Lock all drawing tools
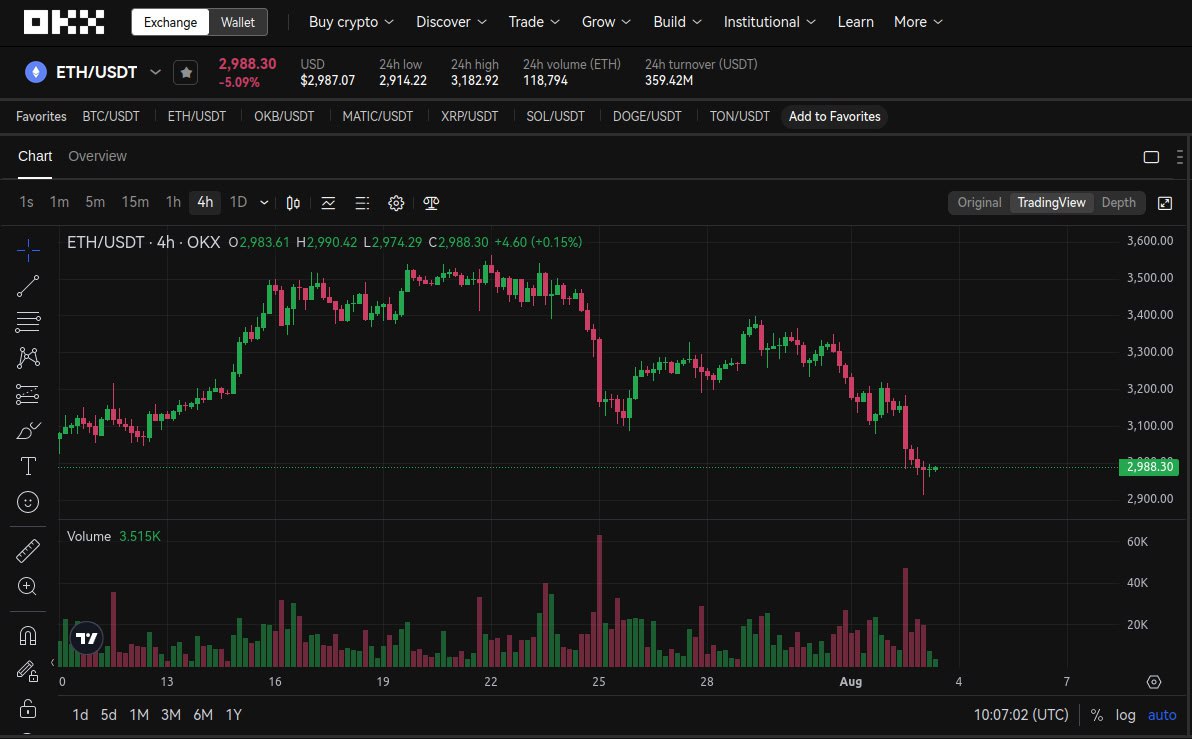Image resolution: width=1192 pixels, height=739 pixels. pyautogui.click(x=28, y=709)
